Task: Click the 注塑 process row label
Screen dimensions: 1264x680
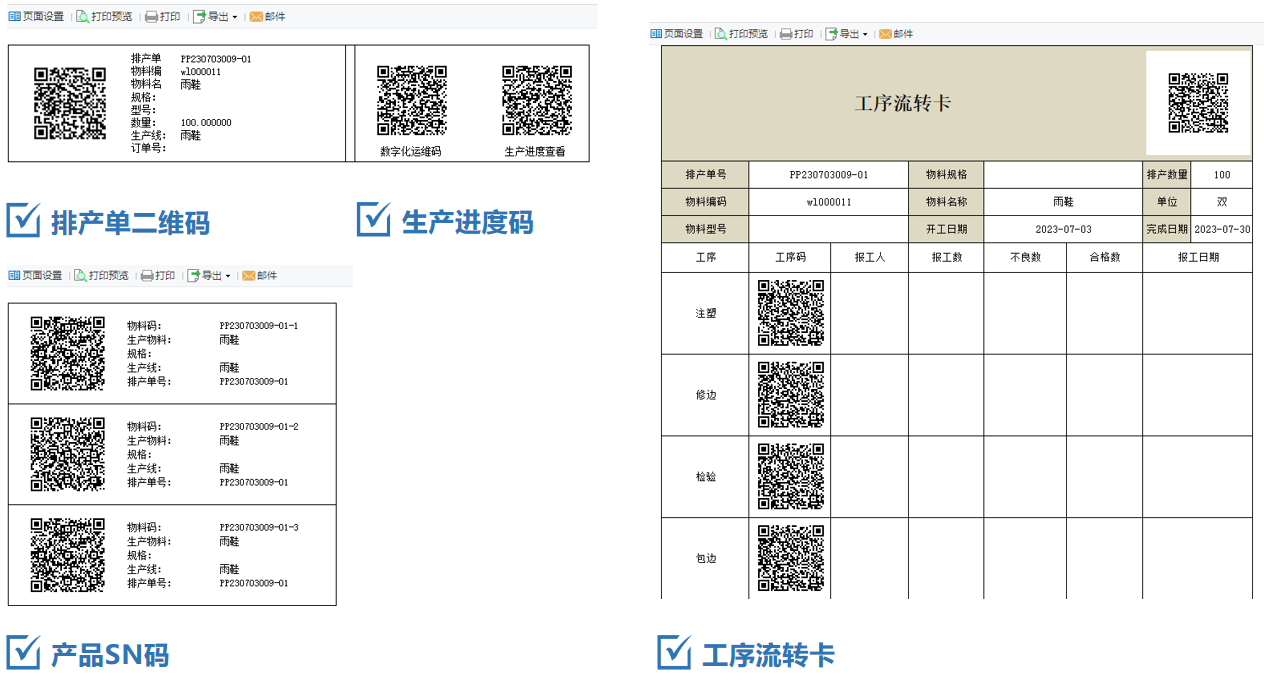Action: 705,314
